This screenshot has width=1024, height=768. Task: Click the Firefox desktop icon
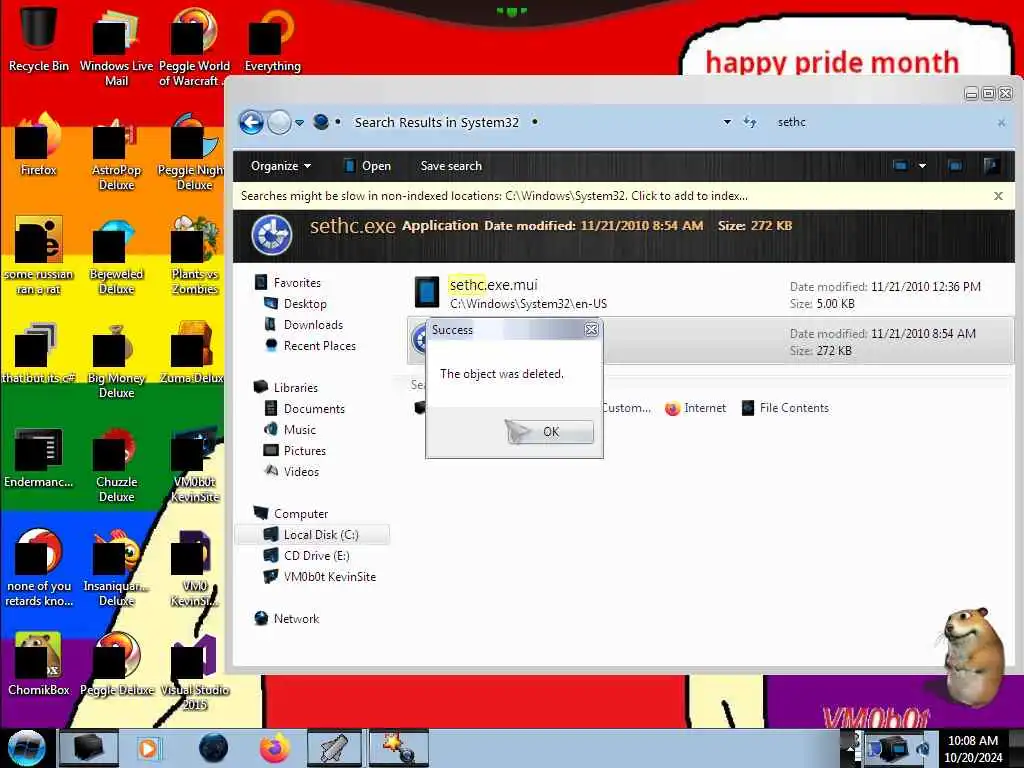[39, 145]
